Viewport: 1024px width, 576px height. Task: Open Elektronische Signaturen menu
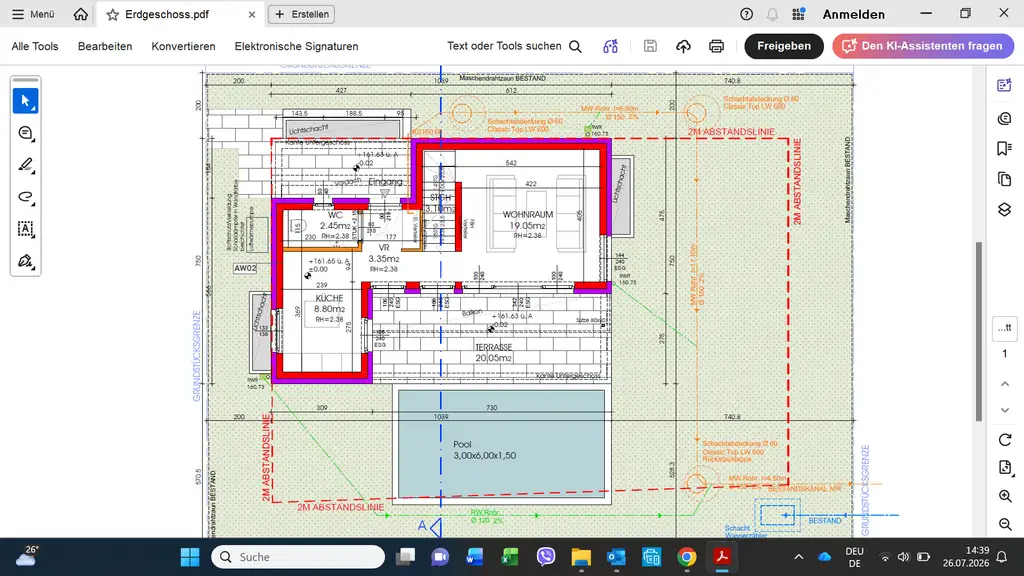coord(296,46)
